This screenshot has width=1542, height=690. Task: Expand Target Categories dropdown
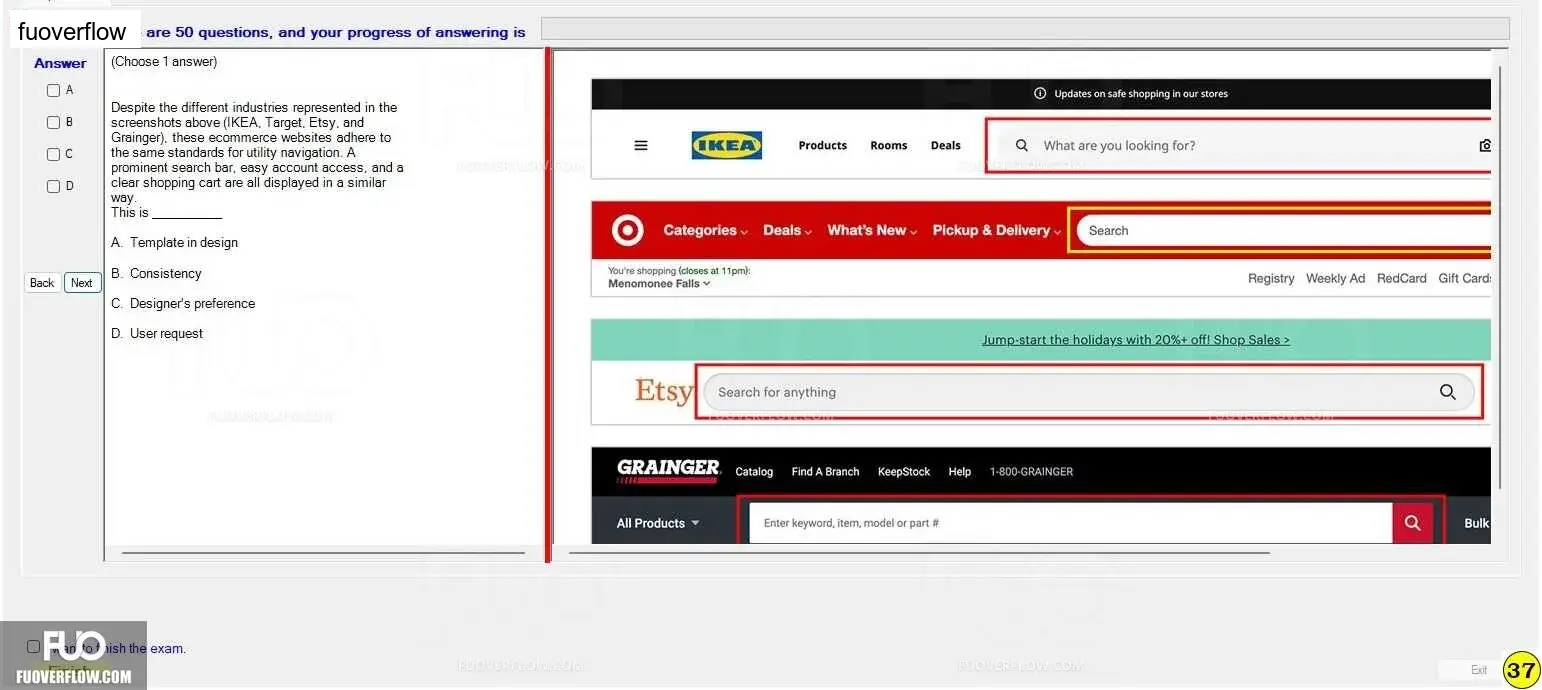click(706, 230)
